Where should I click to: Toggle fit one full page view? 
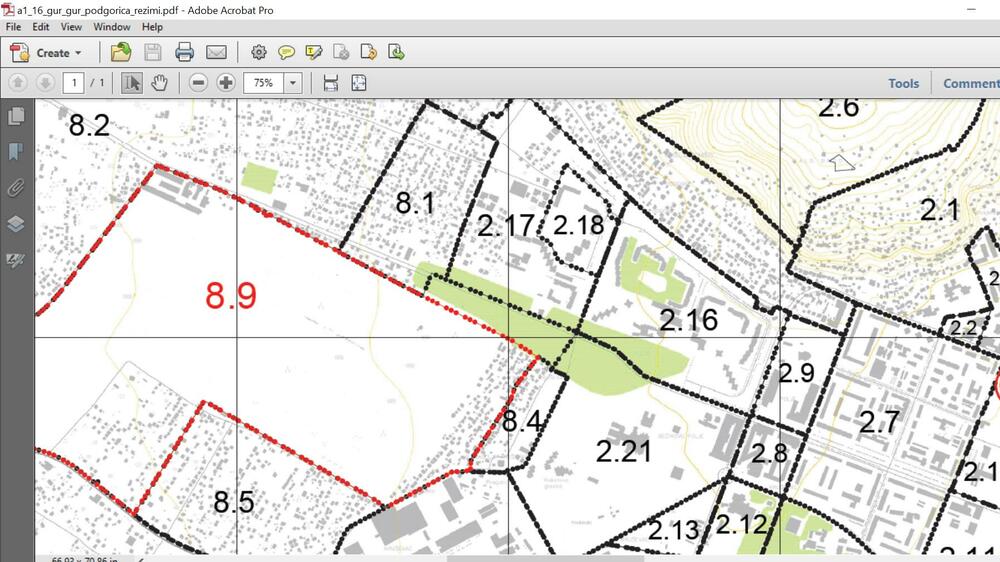point(359,83)
